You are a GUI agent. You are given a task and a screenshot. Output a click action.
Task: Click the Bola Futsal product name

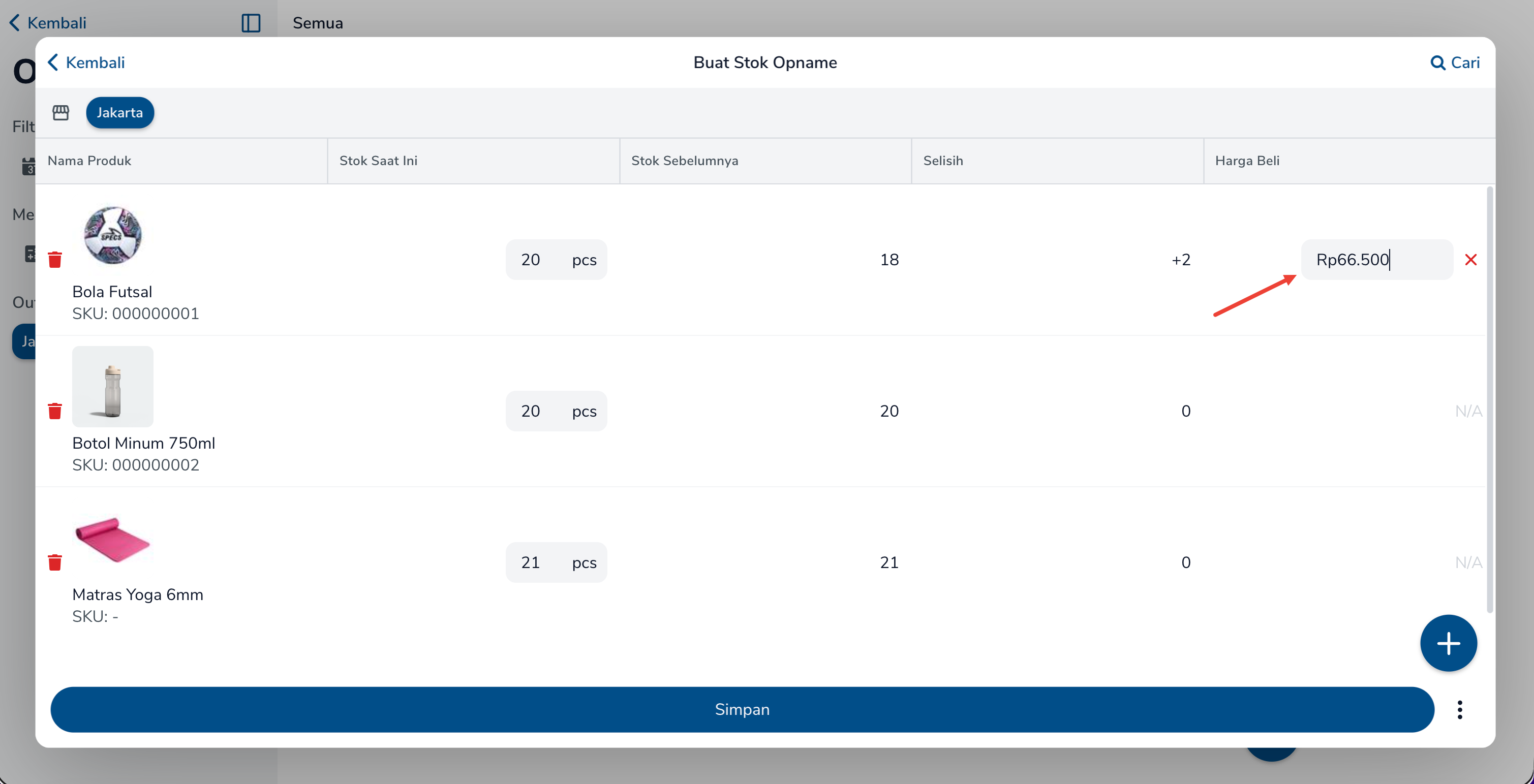tap(112, 292)
